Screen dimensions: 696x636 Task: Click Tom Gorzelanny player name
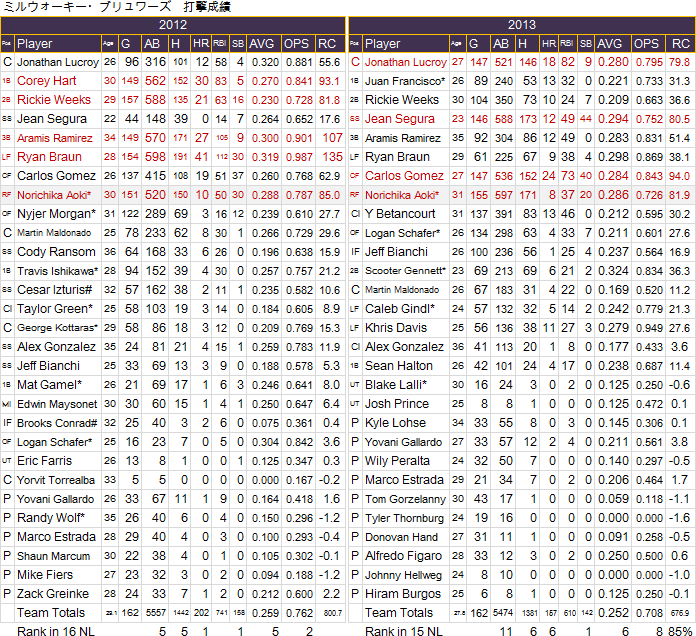[x=405, y=499]
